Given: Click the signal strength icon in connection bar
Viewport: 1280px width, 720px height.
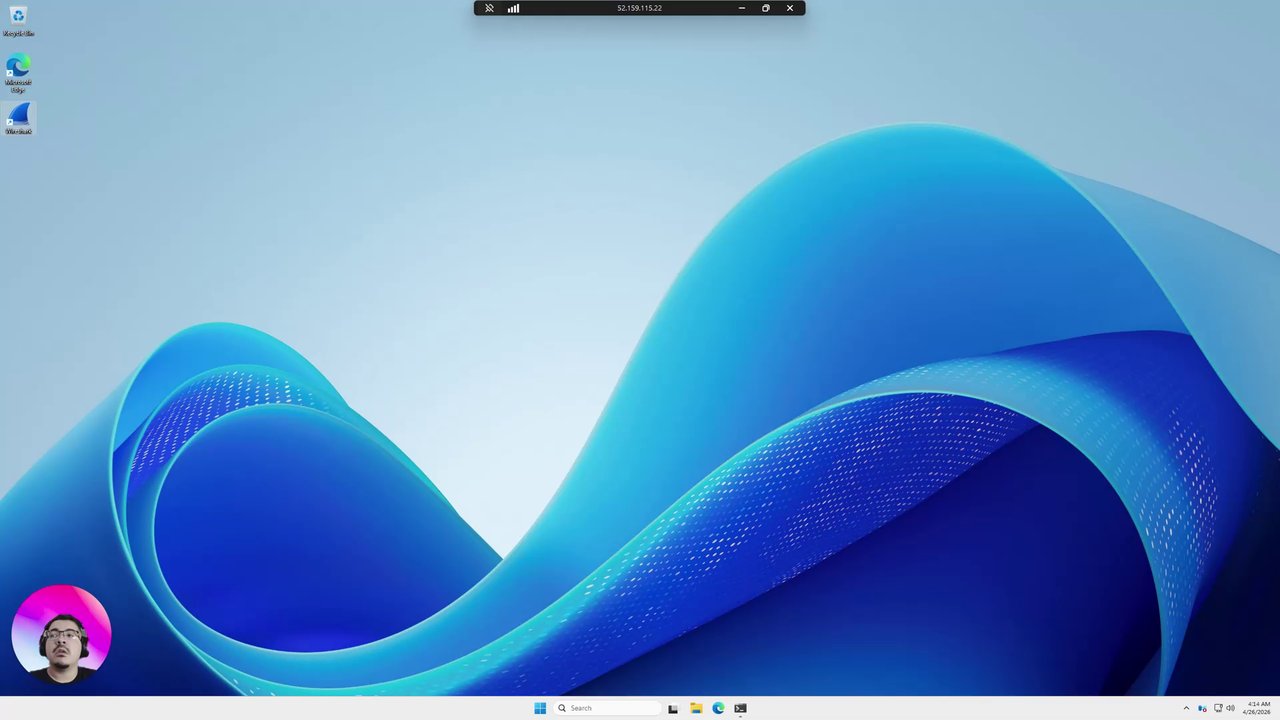Looking at the screenshot, I should click(x=513, y=8).
